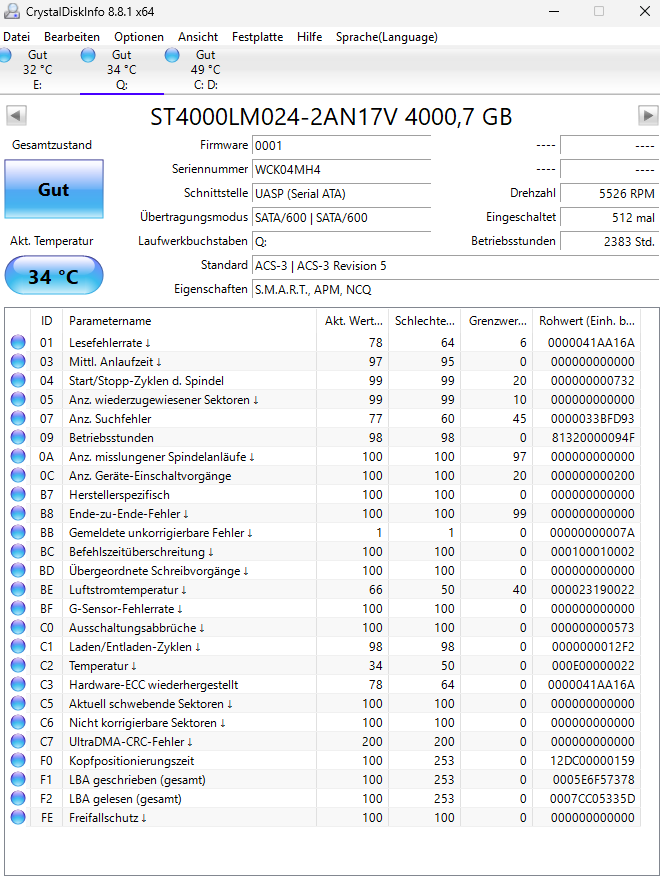
Task: Click the disk title ST4000LM024-2AN17V 4000,7 GB
Action: click(331, 117)
